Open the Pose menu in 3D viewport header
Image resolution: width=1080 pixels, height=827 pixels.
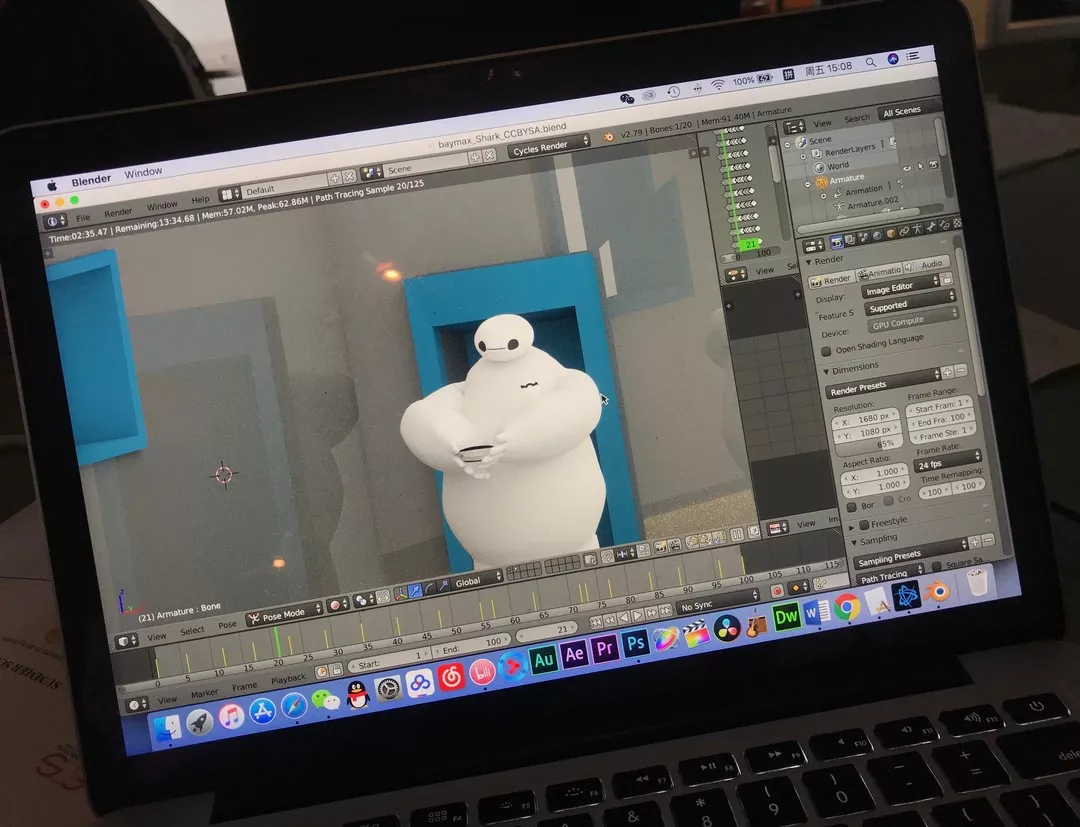click(x=228, y=624)
